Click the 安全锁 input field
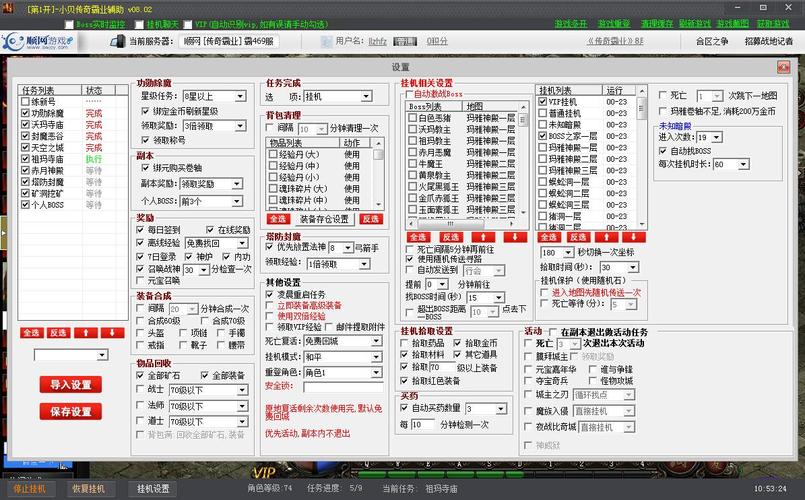This screenshot has height=500, width=805. point(343,387)
